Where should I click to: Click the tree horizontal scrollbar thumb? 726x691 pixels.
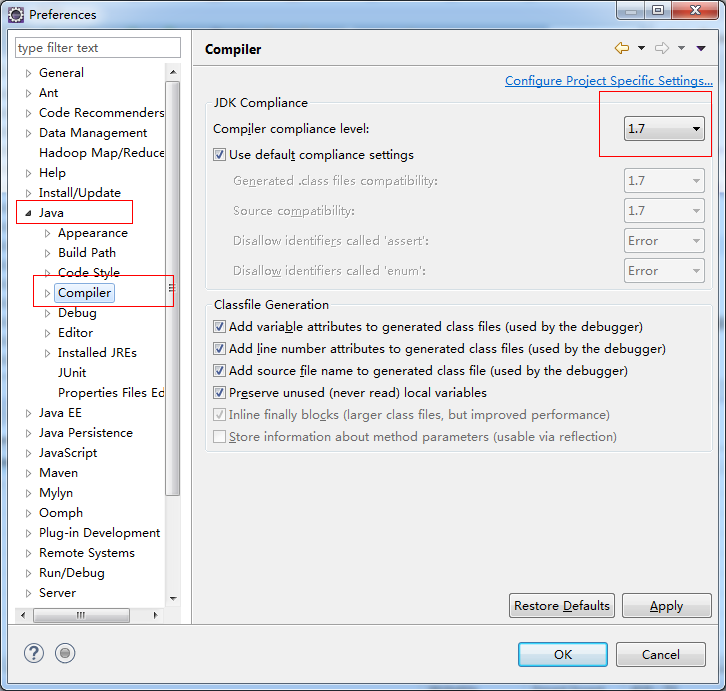81,616
